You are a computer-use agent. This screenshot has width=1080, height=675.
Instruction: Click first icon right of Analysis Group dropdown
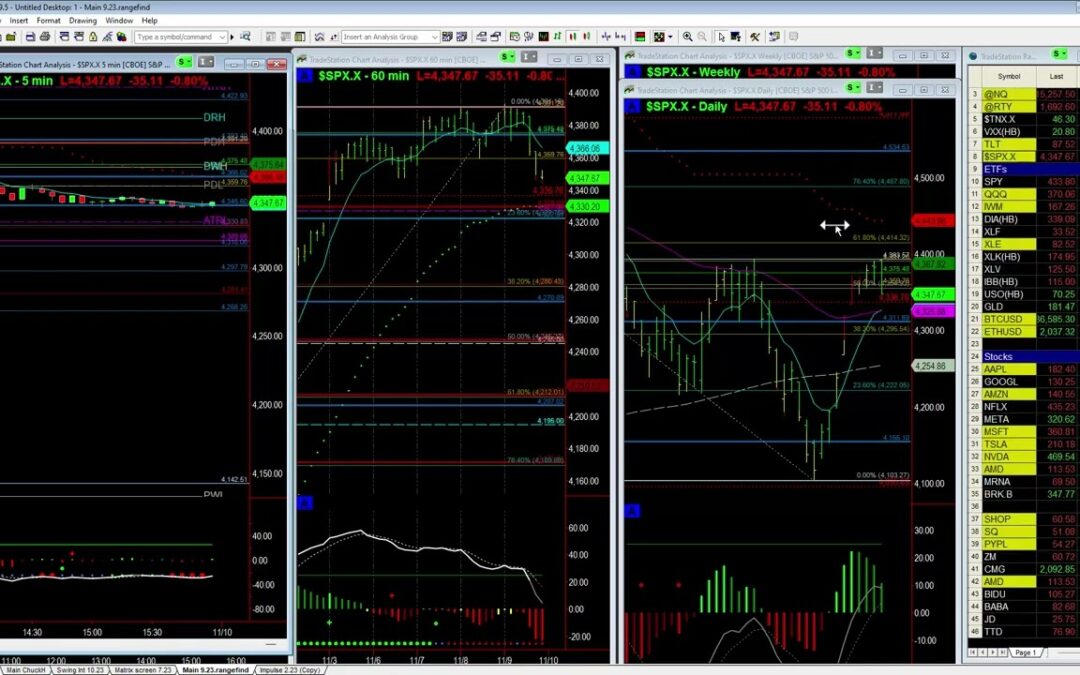[447, 37]
